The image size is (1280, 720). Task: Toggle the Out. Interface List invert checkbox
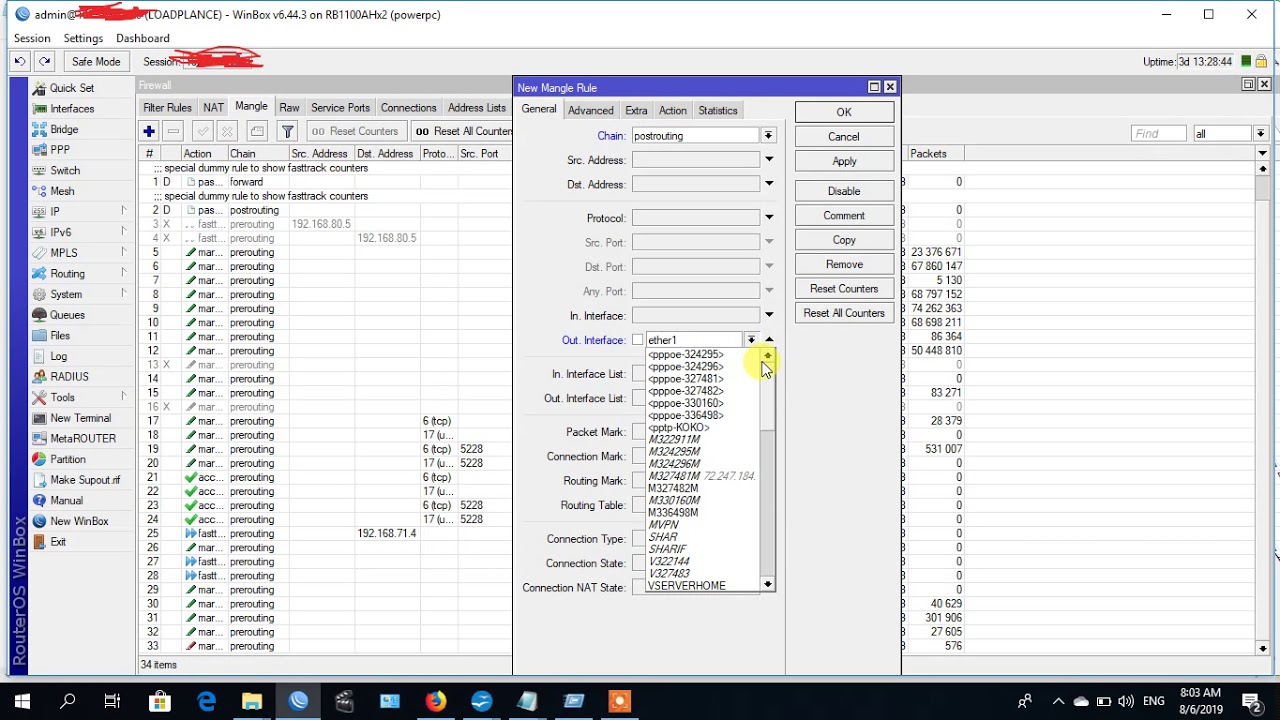pyautogui.click(x=637, y=398)
